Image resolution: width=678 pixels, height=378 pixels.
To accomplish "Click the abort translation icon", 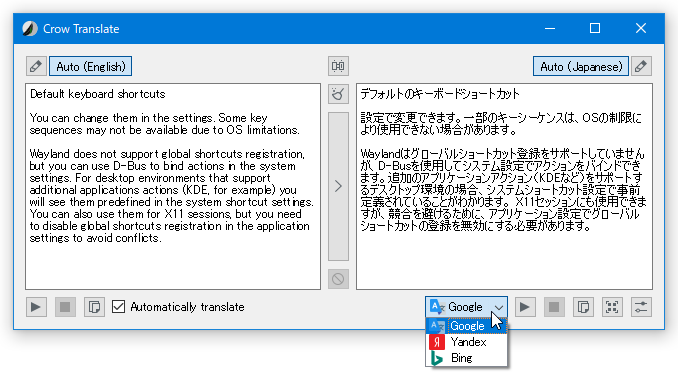I will point(338,279).
